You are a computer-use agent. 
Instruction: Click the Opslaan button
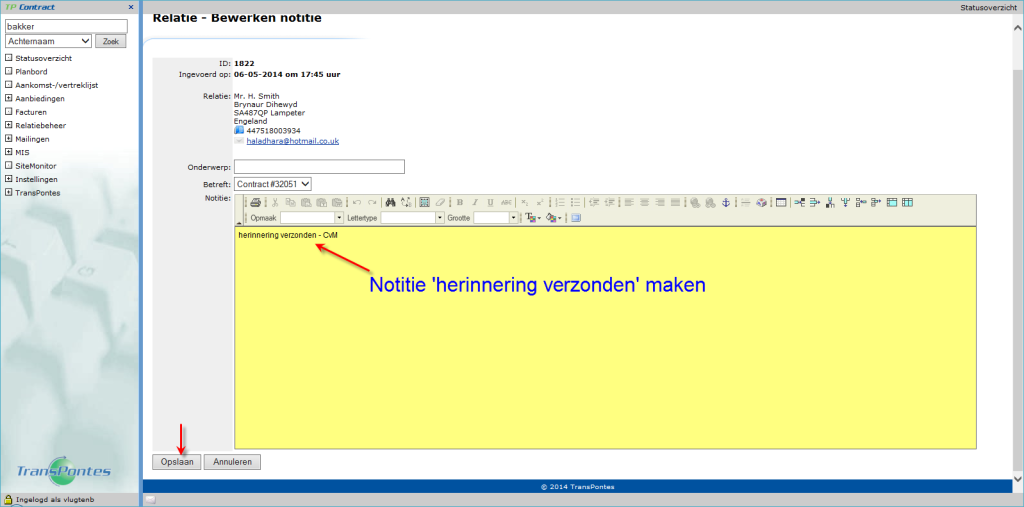176,462
